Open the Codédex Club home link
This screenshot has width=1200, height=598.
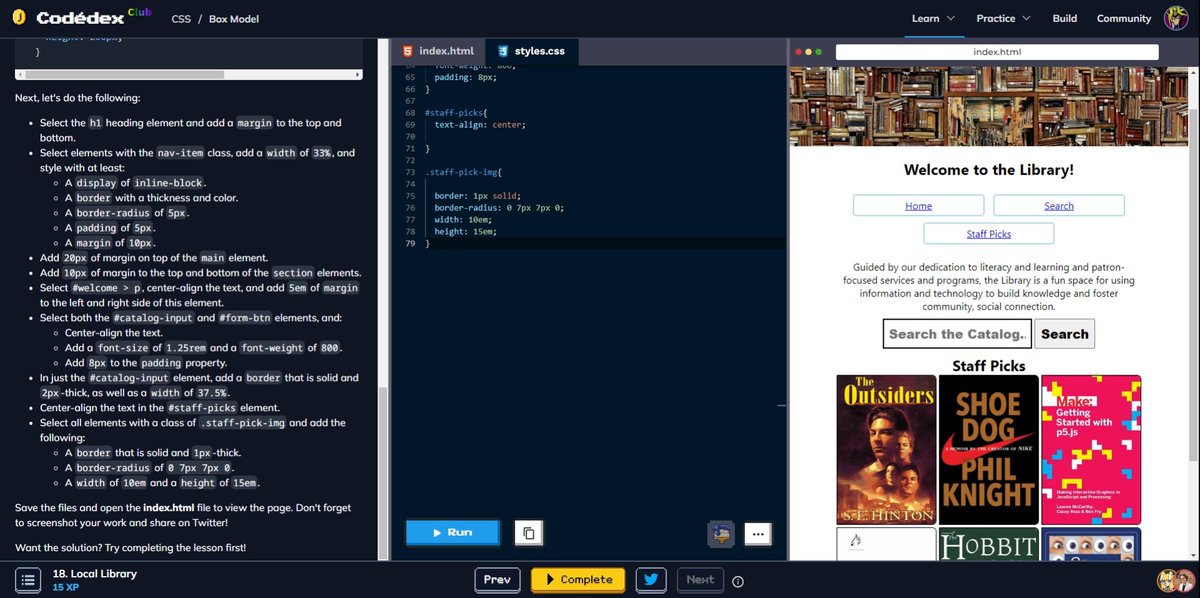[x=93, y=18]
